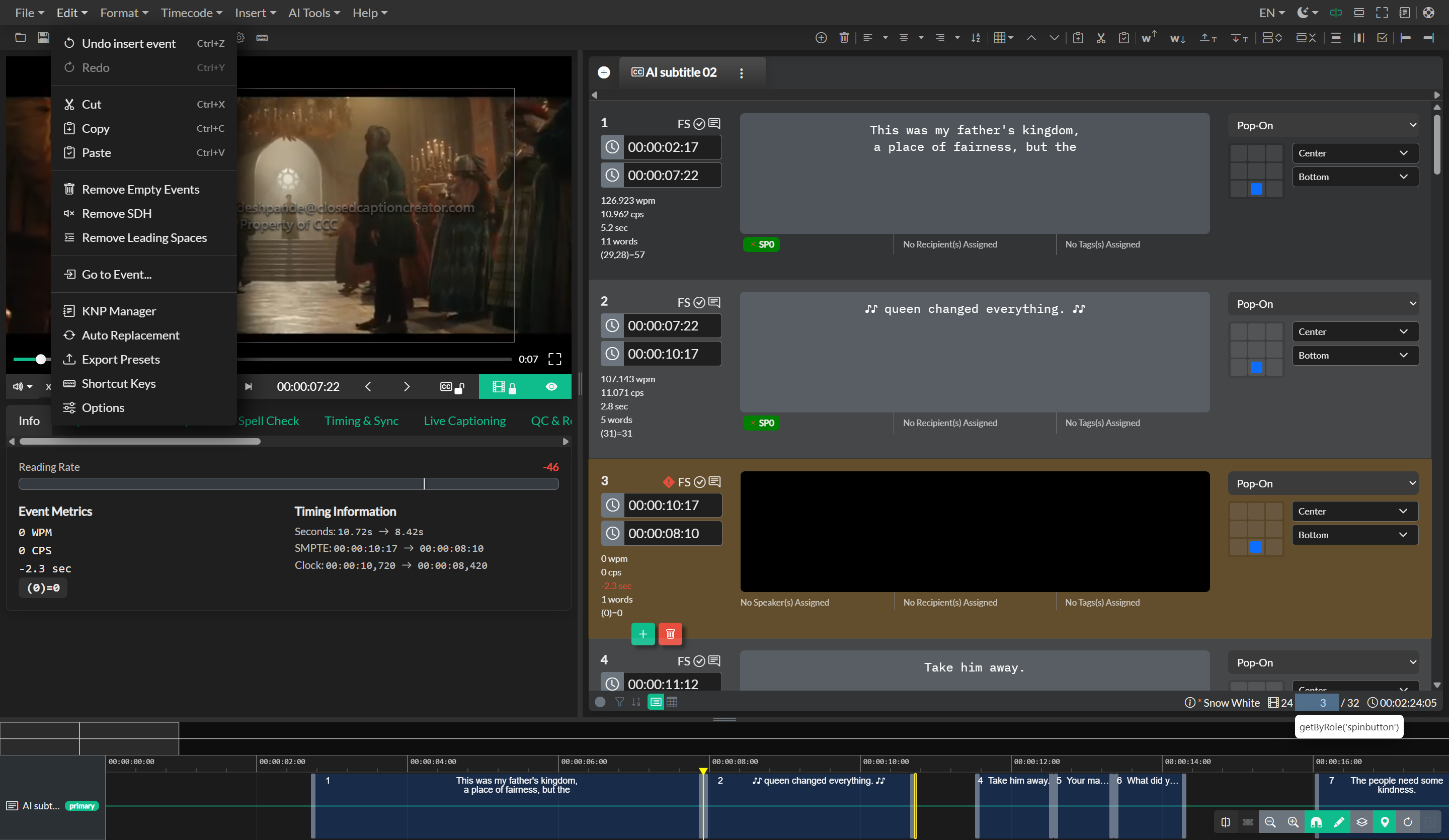Viewport: 1449px width, 840px height.
Task: Choose Go to Event... menu entry
Action: tap(144, 274)
